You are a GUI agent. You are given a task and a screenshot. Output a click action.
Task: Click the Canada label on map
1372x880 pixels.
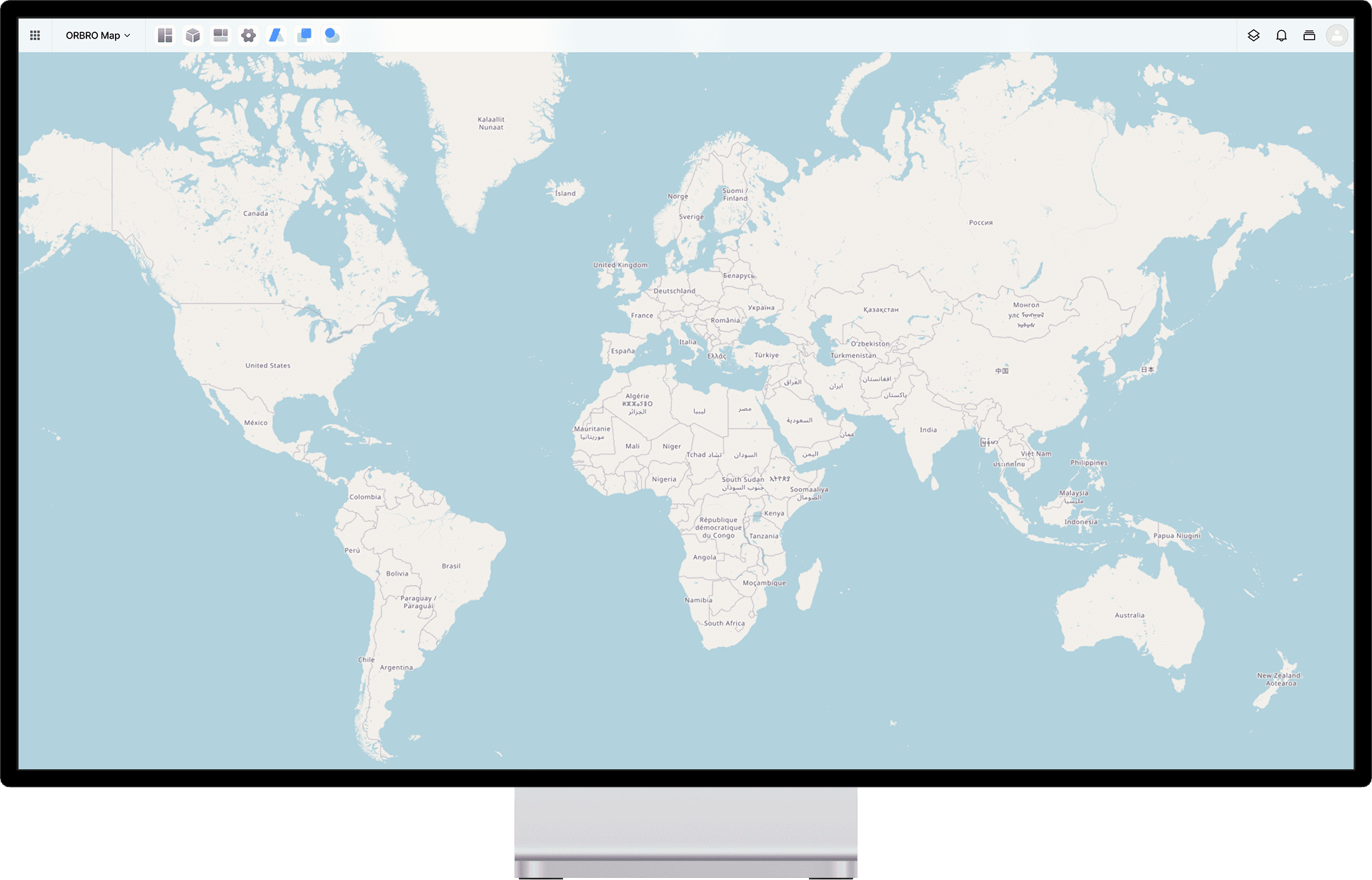255,214
